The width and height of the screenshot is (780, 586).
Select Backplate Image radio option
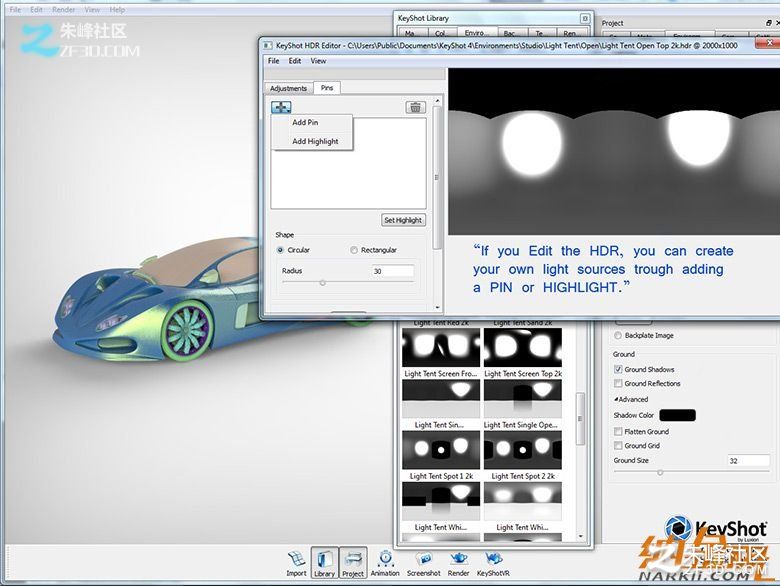pos(618,336)
